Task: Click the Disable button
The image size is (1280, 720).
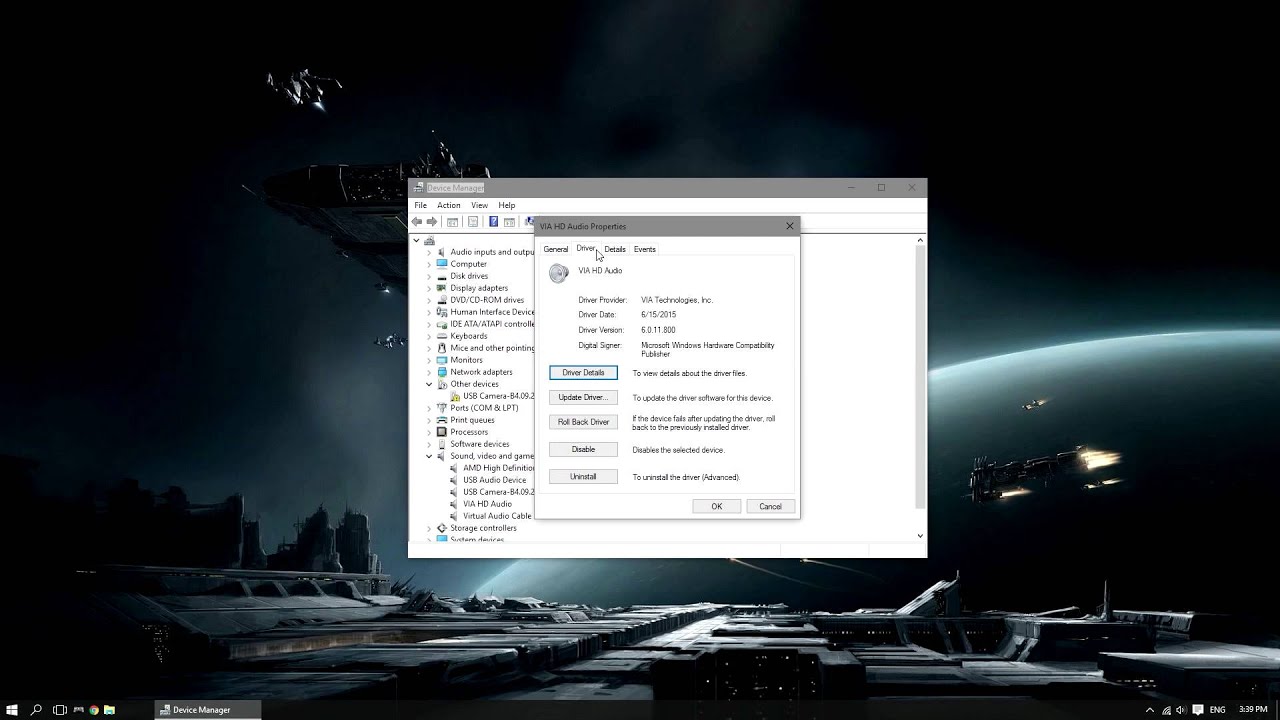Action: [x=583, y=450]
